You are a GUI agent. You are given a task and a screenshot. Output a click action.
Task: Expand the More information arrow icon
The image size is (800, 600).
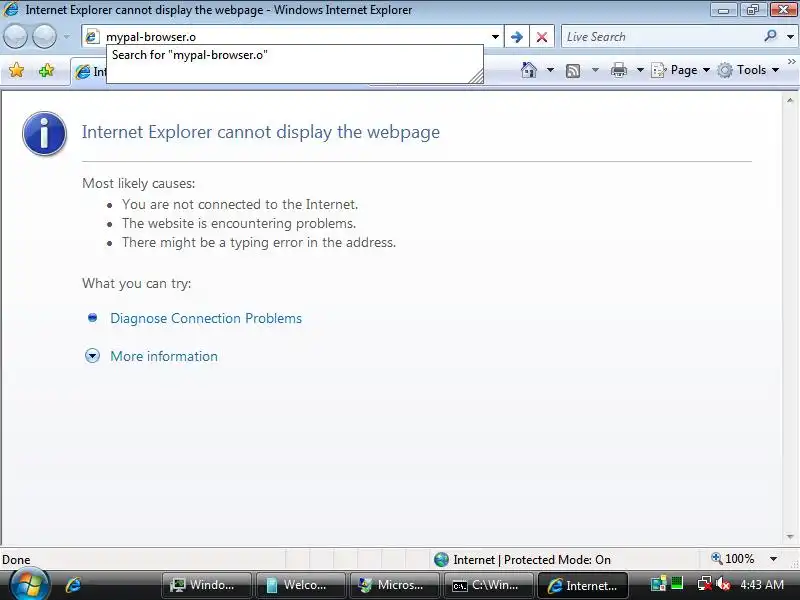[92, 356]
